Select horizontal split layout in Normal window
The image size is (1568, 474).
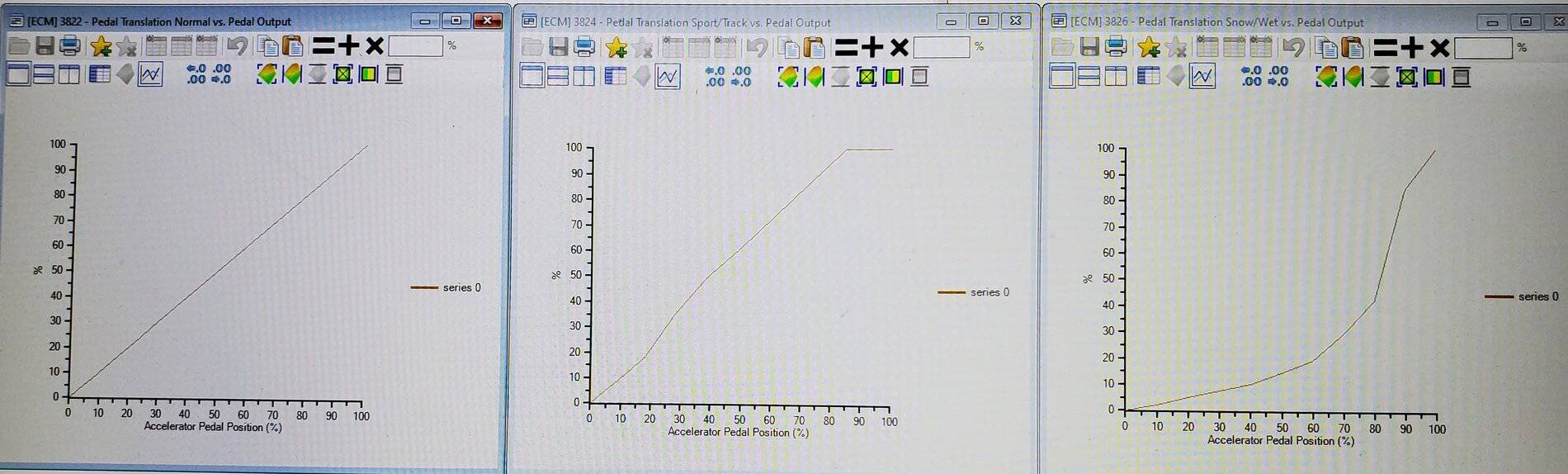click(44, 75)
